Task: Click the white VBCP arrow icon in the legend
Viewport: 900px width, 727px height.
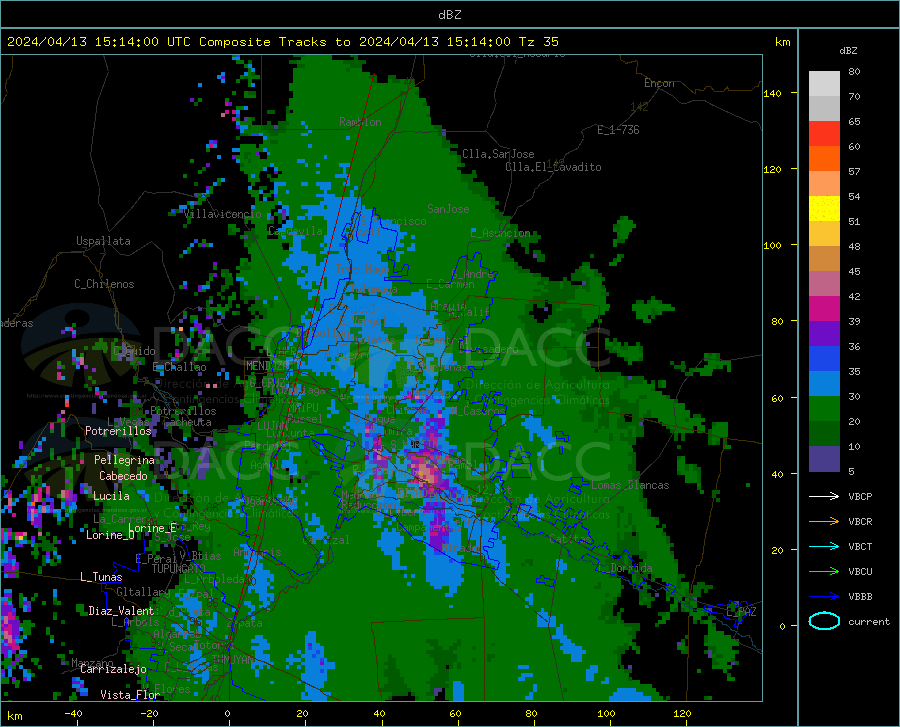Action: click(x=824, y=496)
